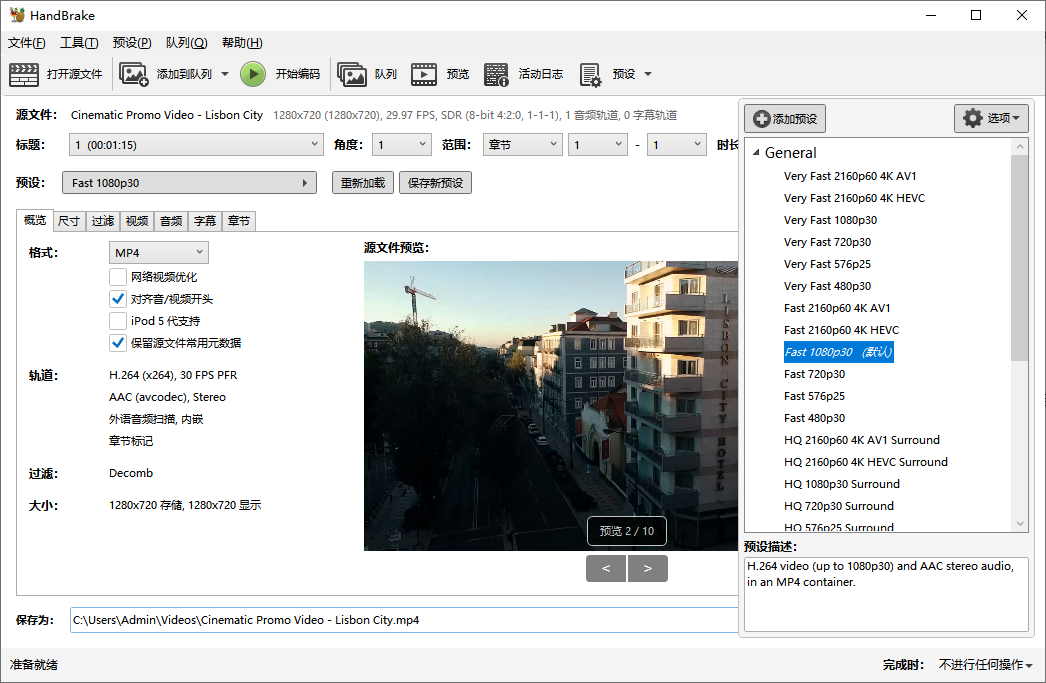Go to next preview image
Image resolution: width=1046 pixels, height=683 pixels.
[648, 568]
